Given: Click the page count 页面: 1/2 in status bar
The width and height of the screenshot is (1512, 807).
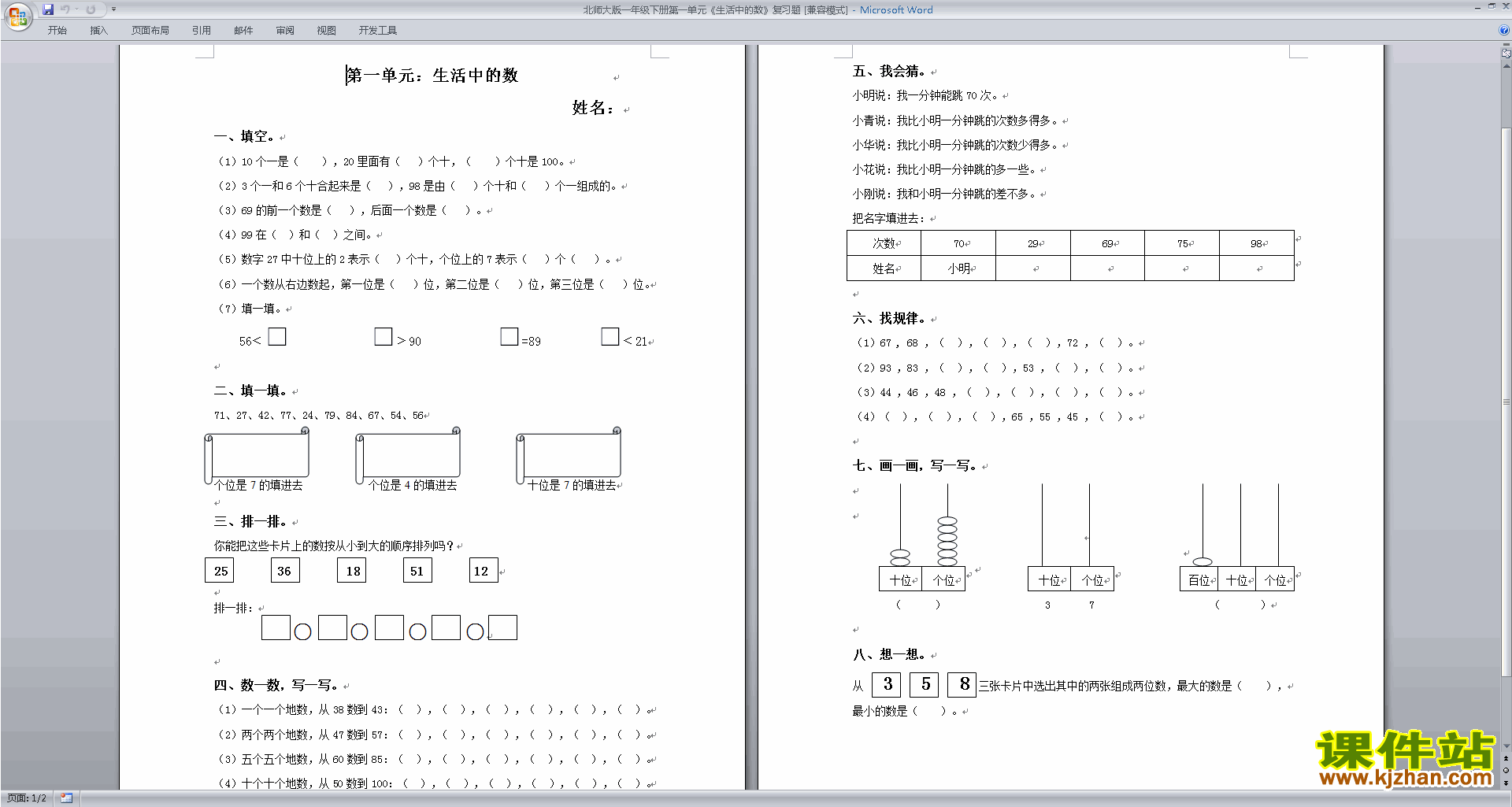Looking at the screenshot, I should pyautogui.click(x=27, y=798).
